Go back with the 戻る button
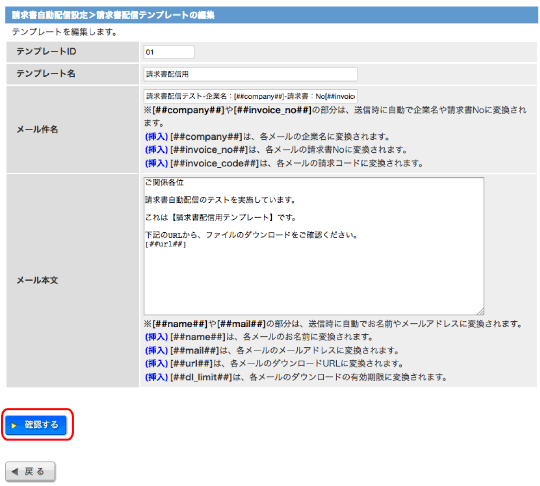Viewport: 540px width, 486px height. [30, 471]
